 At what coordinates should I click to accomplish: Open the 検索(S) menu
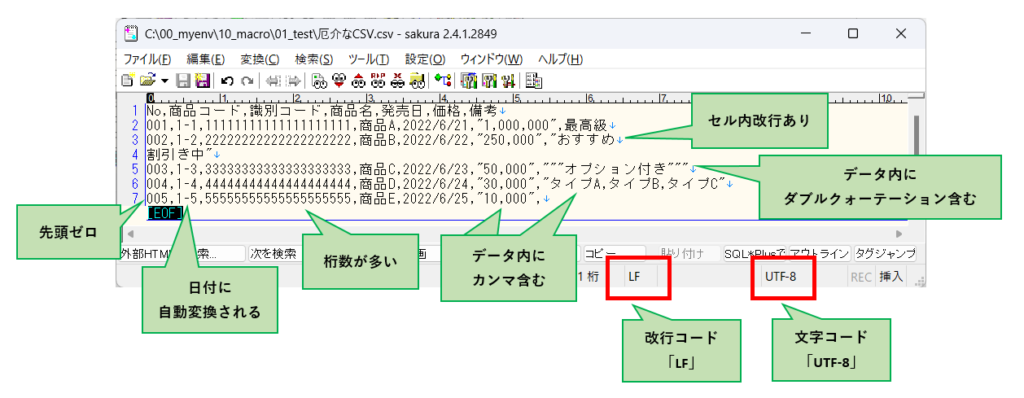[313, 59]
